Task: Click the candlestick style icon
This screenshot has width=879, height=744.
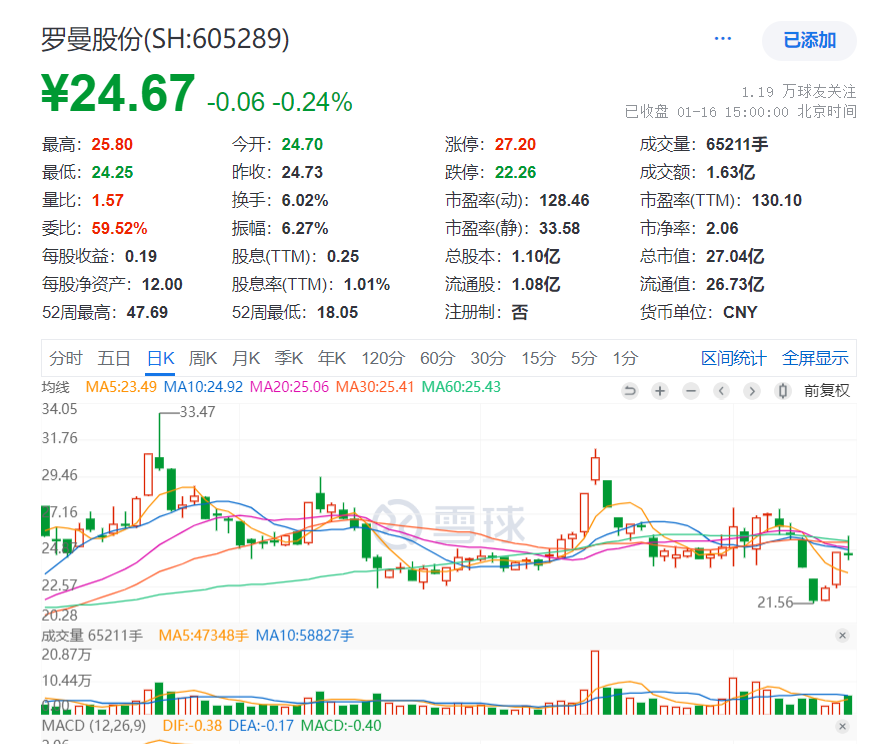Action: point(783,391)
